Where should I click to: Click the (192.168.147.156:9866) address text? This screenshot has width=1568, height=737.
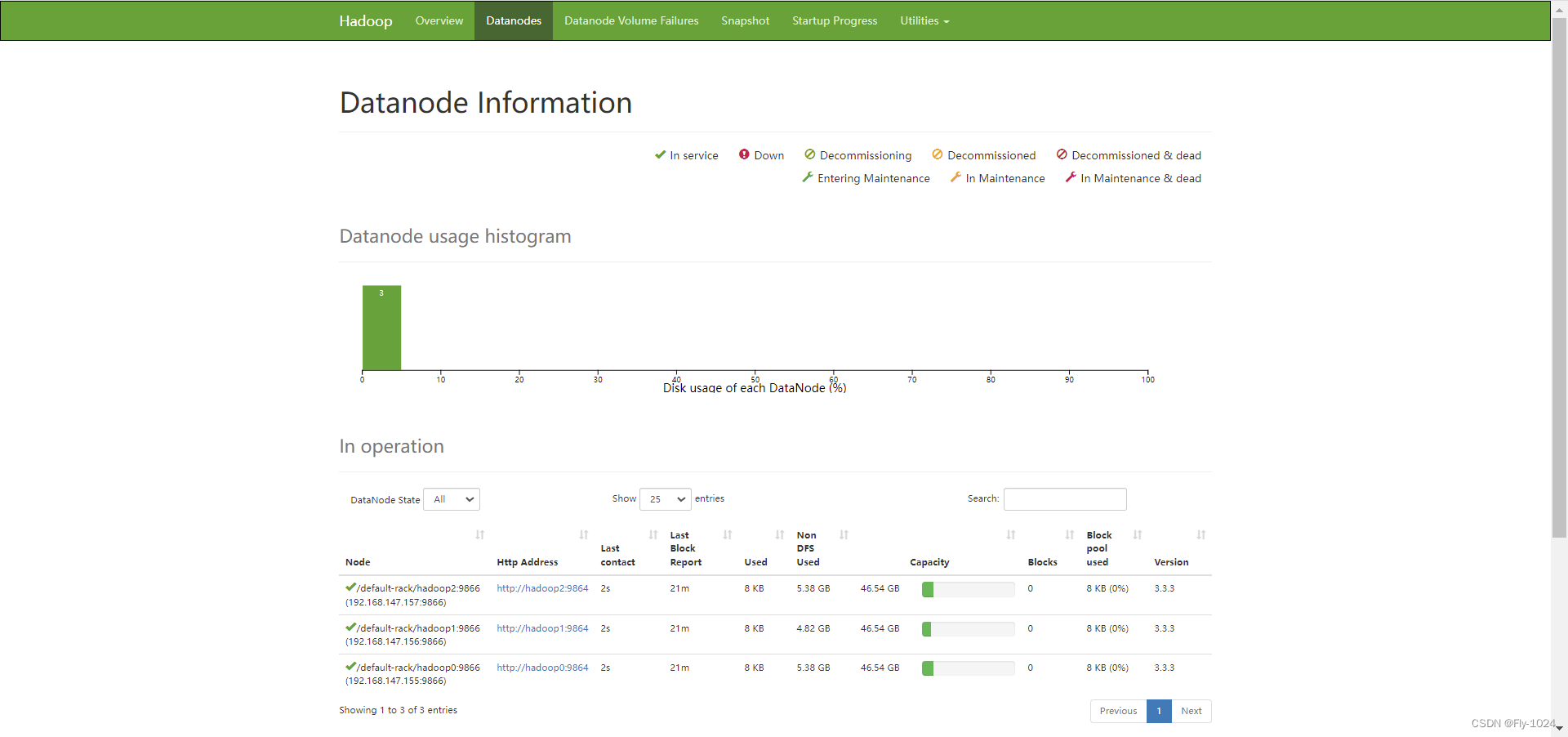396,641
